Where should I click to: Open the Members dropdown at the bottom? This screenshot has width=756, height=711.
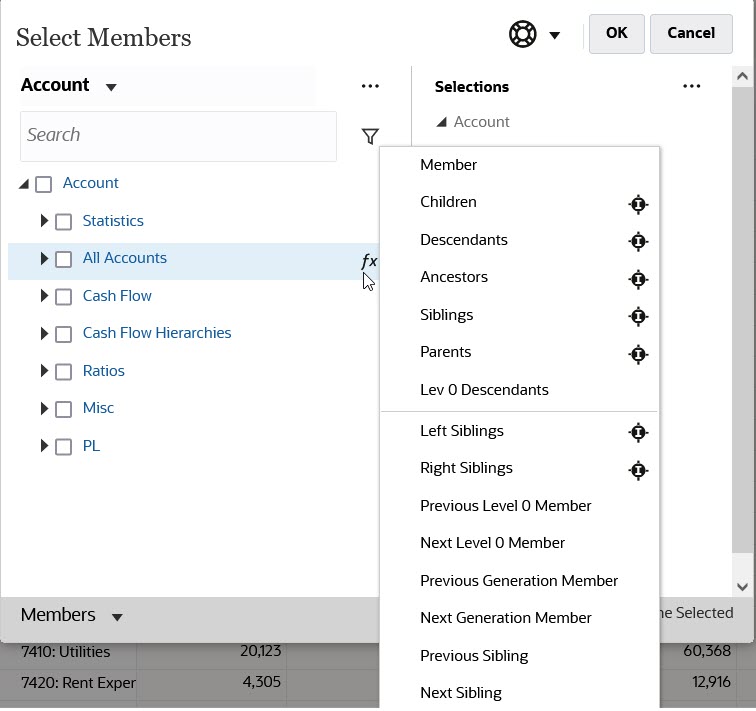click(117, 617)
